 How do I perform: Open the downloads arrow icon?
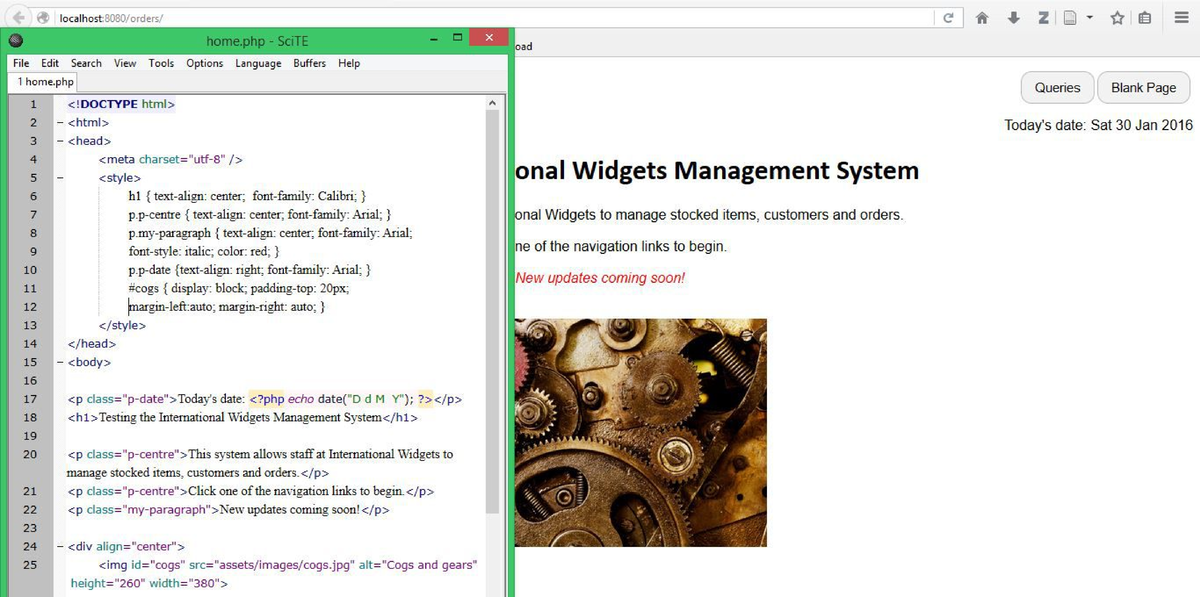(1013, 18)
